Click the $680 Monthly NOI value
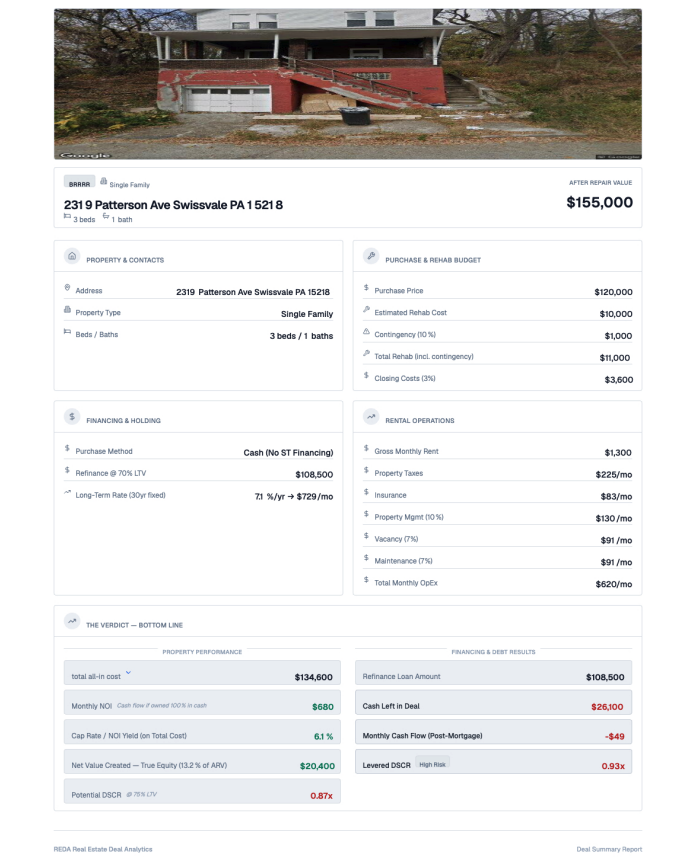The image size is (674, 866). pyautogui.click(x=323, y=707)
